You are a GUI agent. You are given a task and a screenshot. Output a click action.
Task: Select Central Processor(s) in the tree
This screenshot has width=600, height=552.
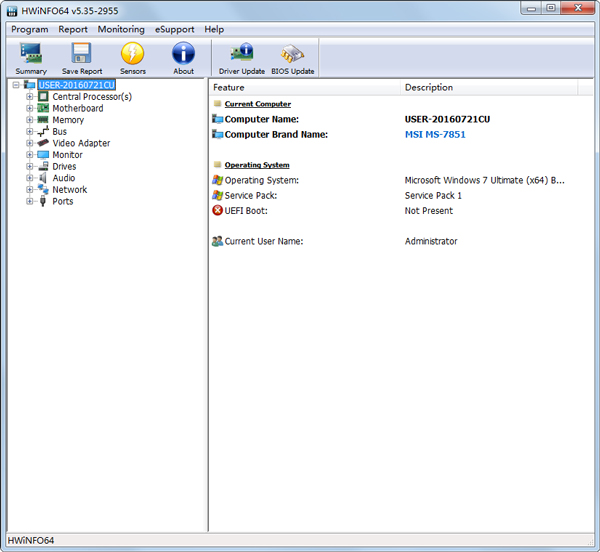click(92, 96)
